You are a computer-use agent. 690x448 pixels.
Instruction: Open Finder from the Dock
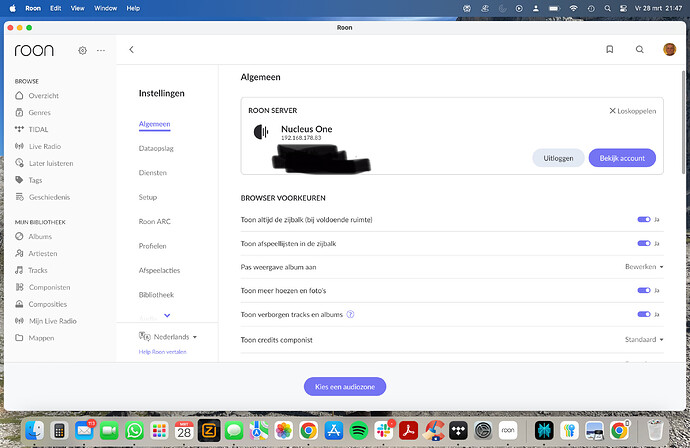(34, 430)
